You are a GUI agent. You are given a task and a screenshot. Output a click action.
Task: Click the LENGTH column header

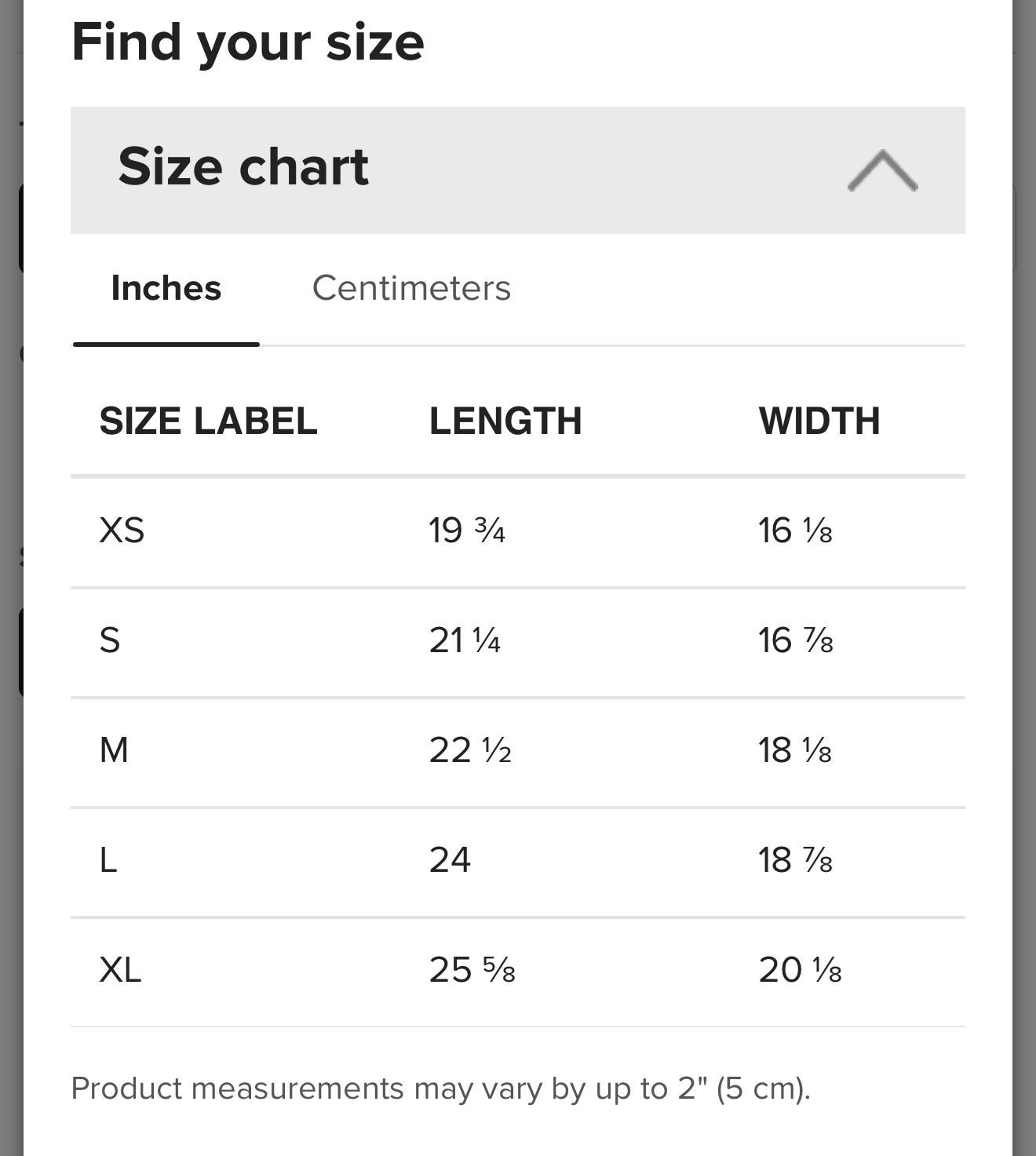coord(505,421)
